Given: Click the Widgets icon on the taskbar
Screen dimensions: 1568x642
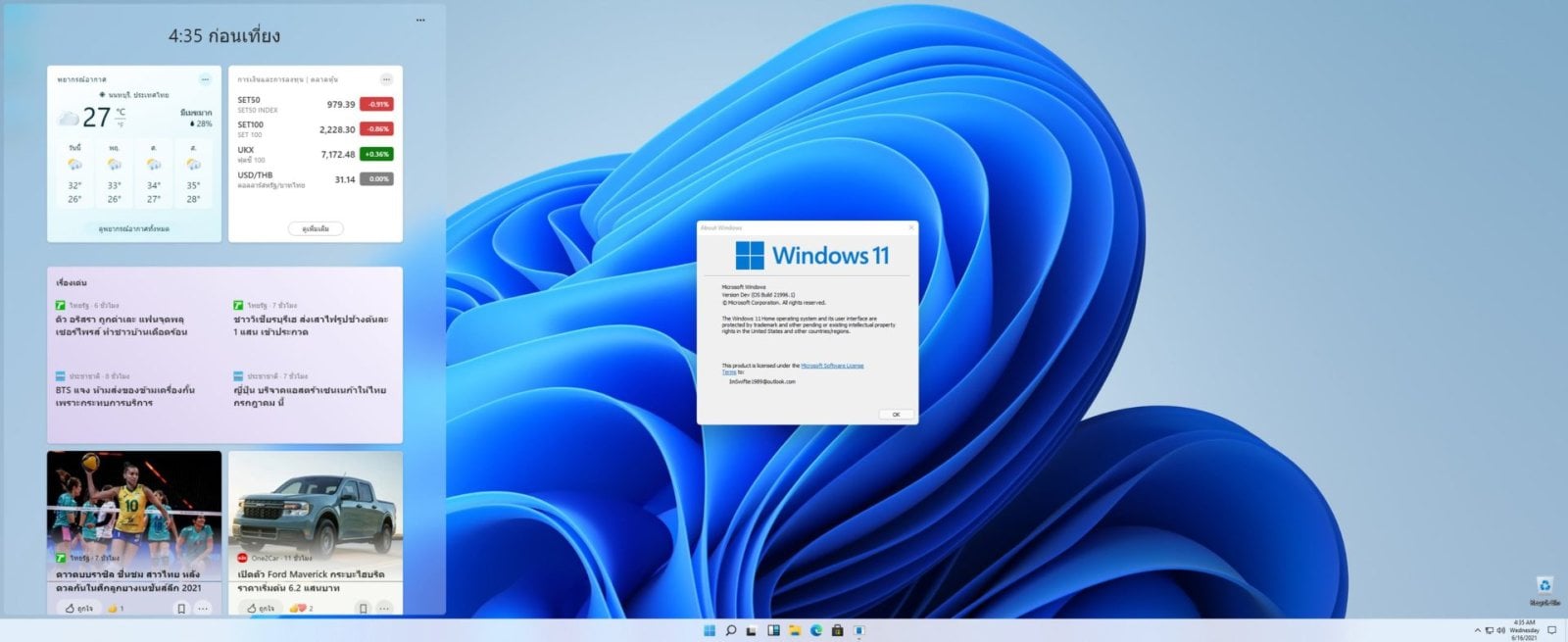Looking at the screenshot, I should tap(773, 630).
